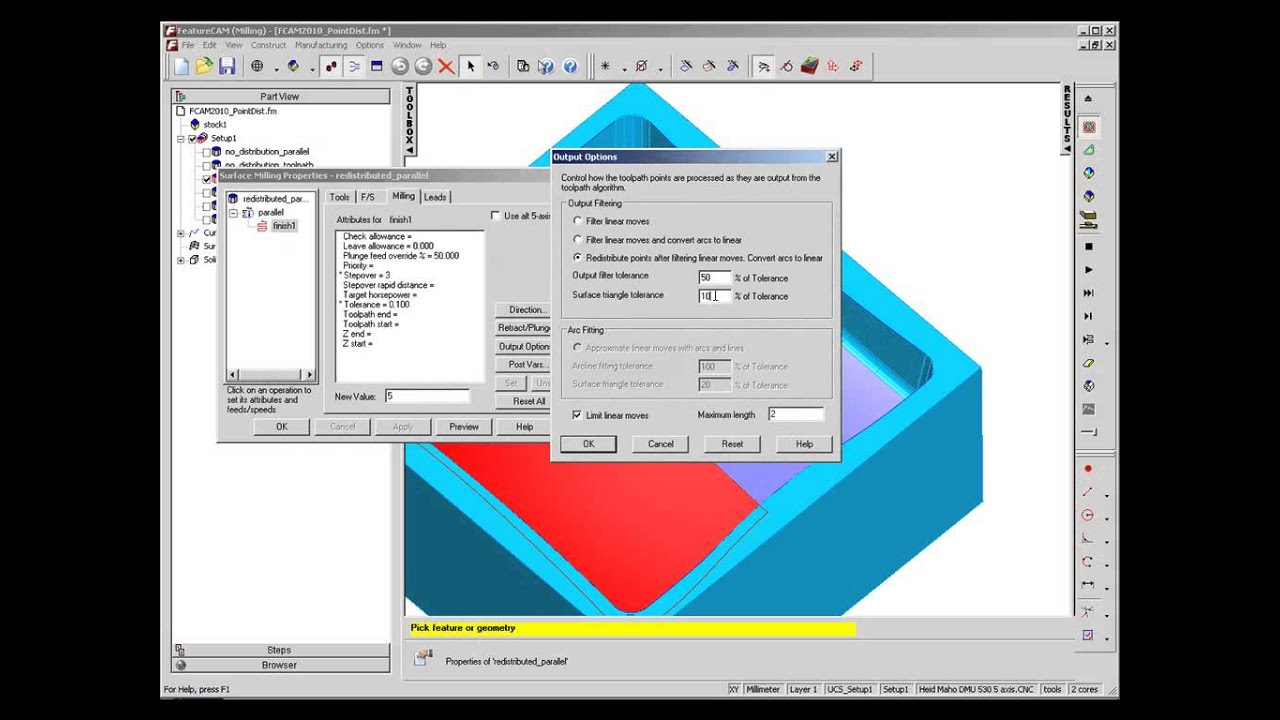This screenshot has width=1280, height=720.
Task: Click the red X delete icon
Action: [446, 67]
